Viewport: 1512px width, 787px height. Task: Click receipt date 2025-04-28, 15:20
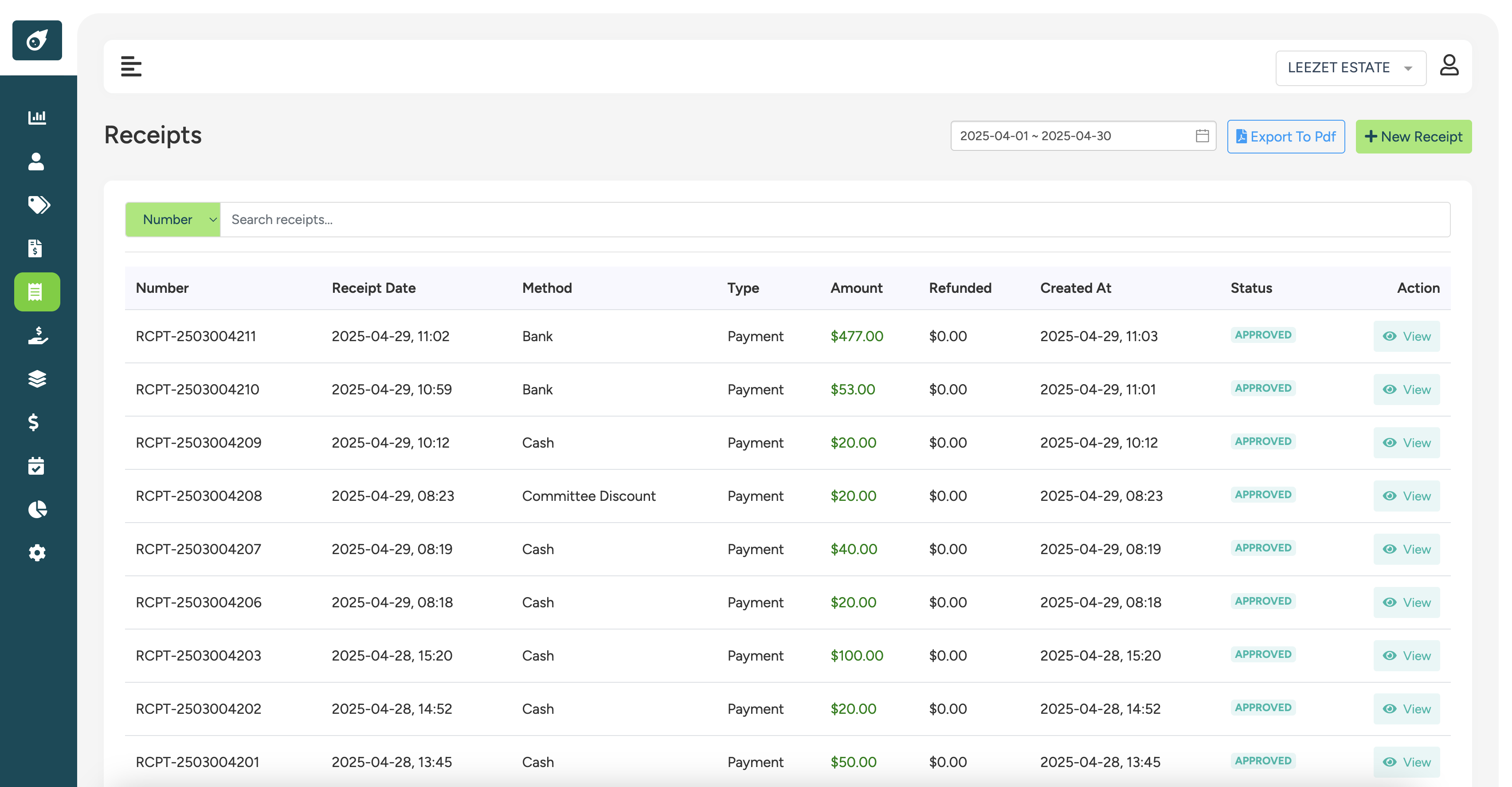(x=392, y=656)
